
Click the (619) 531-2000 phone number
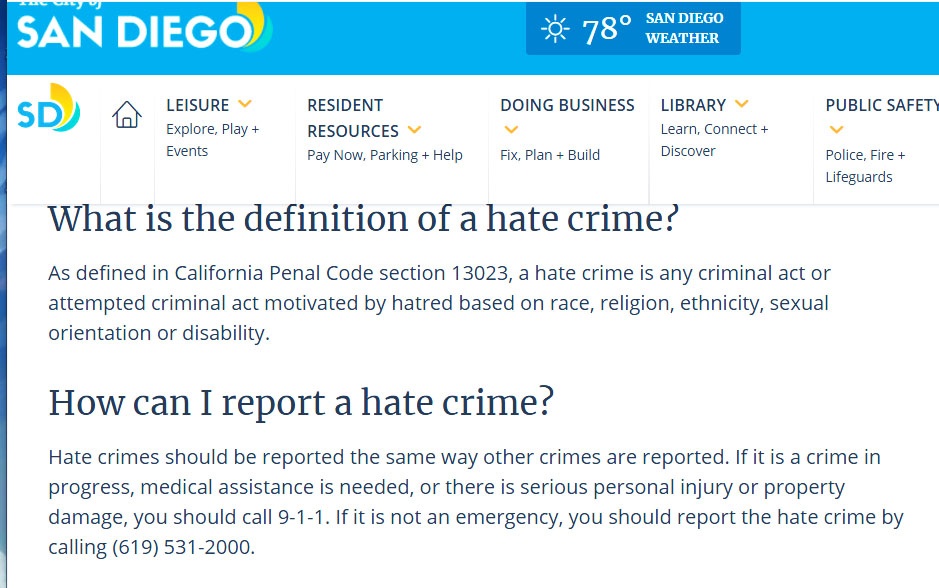pos(181,547)
